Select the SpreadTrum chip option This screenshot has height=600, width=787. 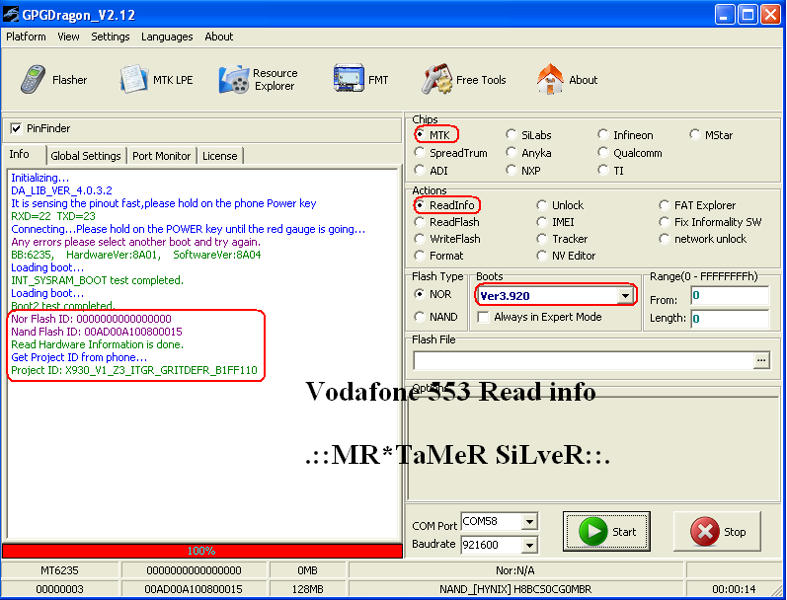point(420,152)
